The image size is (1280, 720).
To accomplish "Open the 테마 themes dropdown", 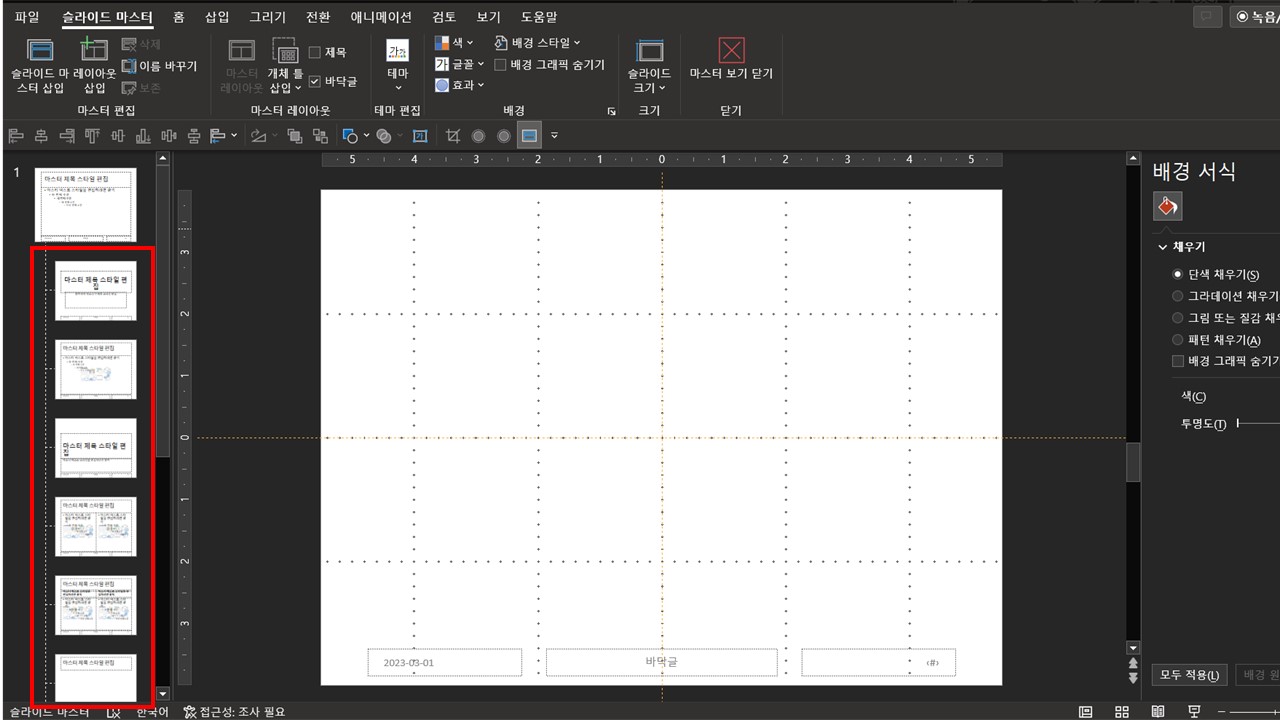I will (398, 67).
